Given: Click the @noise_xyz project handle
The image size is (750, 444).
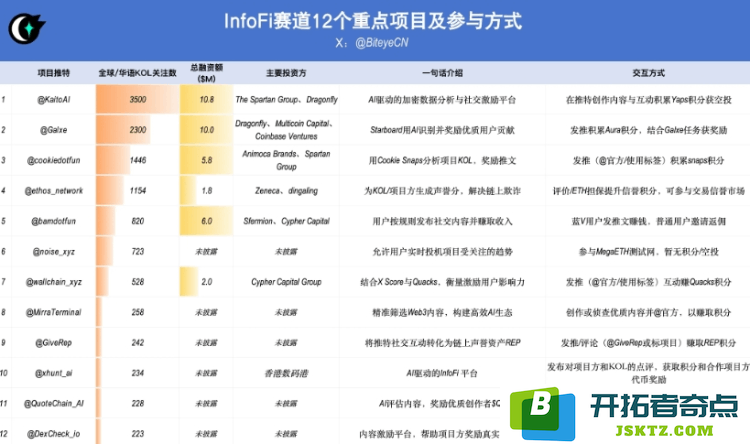Looking at the screenshot, I should click(x=54, y=251).
